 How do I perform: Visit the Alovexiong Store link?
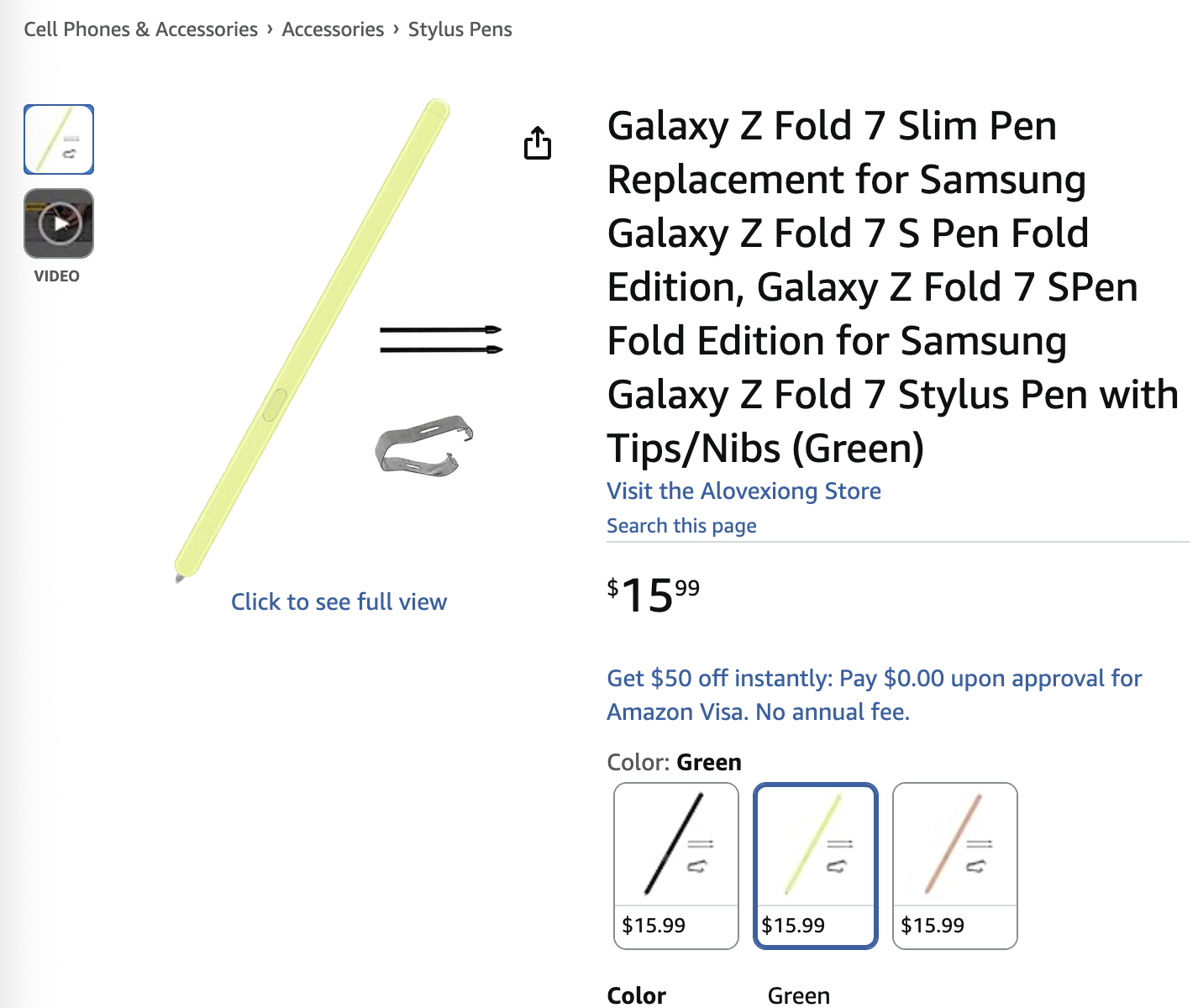(x=743, y=491)
